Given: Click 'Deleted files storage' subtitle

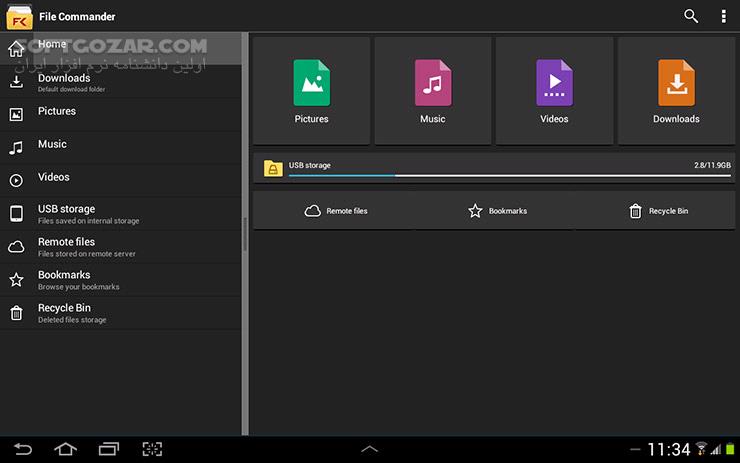Looking at the screenshot, I should point(72,320).
